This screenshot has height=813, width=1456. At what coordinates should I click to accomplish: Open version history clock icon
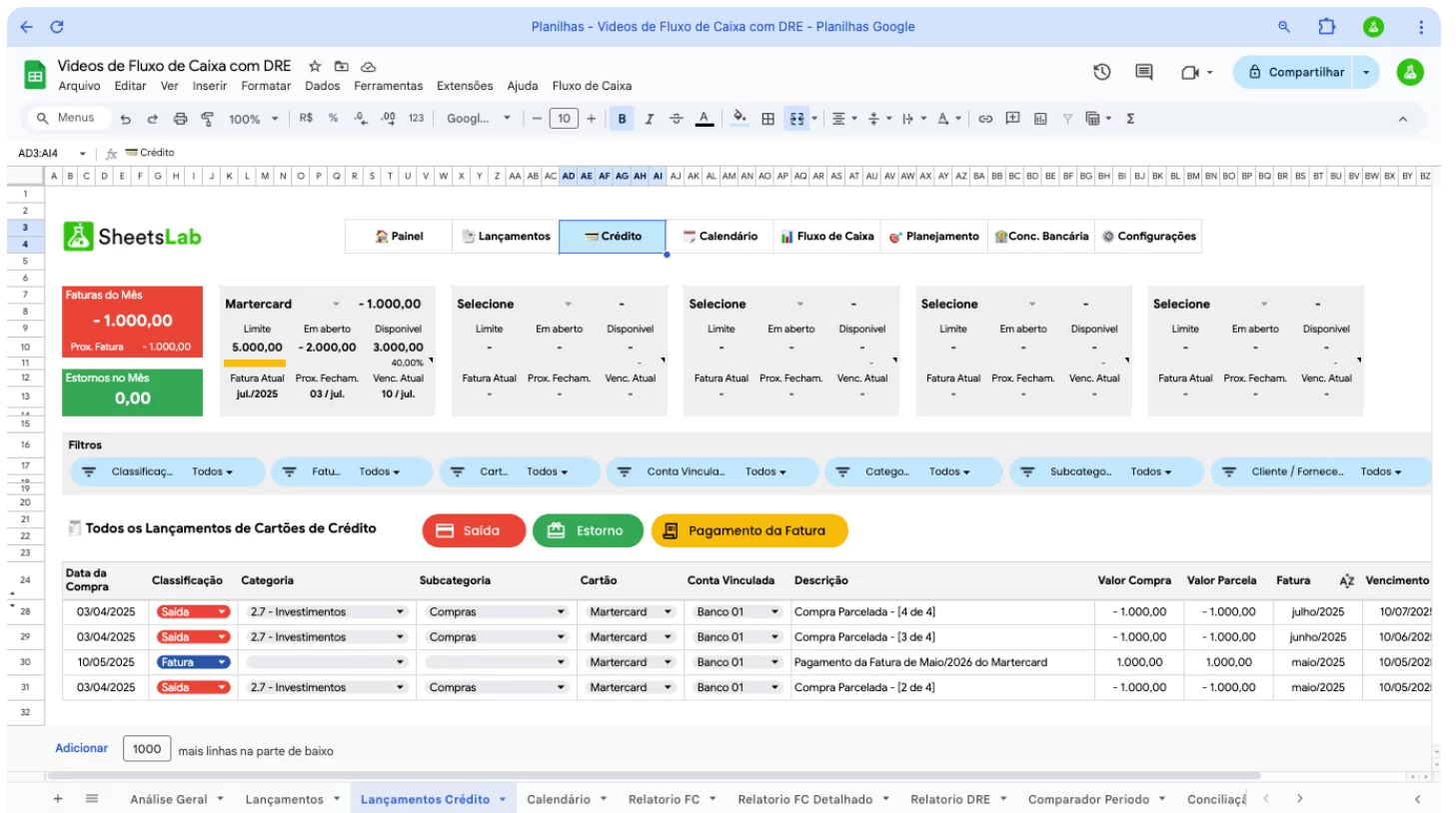click(x=1101, y=72)
